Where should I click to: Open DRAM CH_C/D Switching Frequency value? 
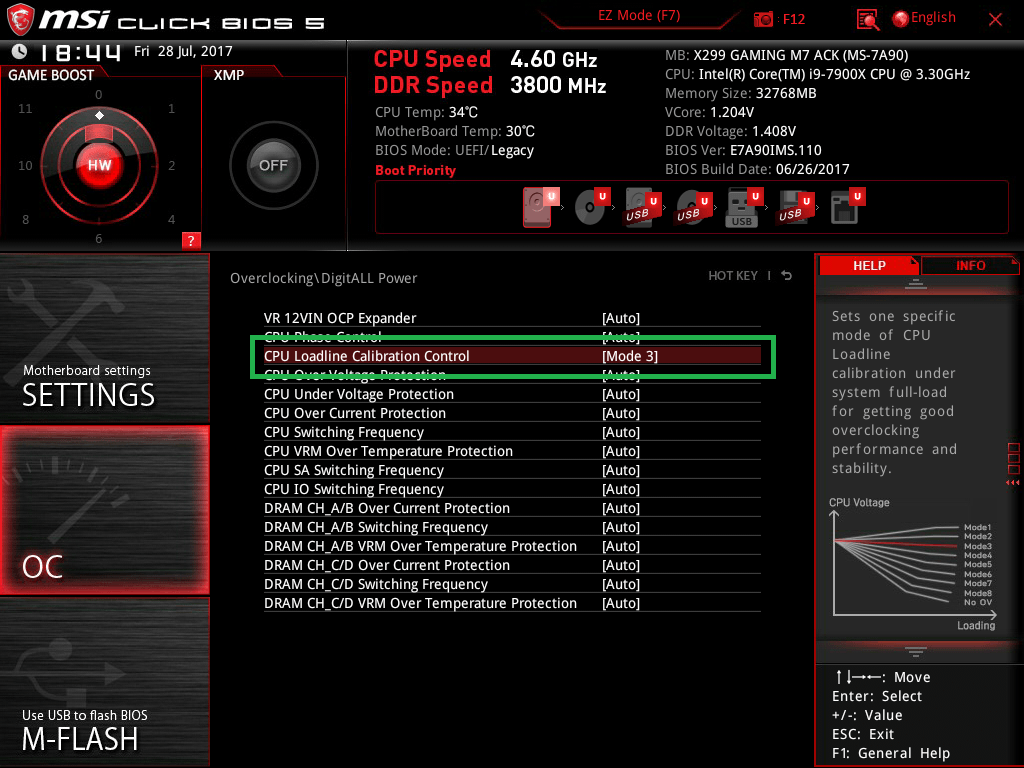coord(621,583)
